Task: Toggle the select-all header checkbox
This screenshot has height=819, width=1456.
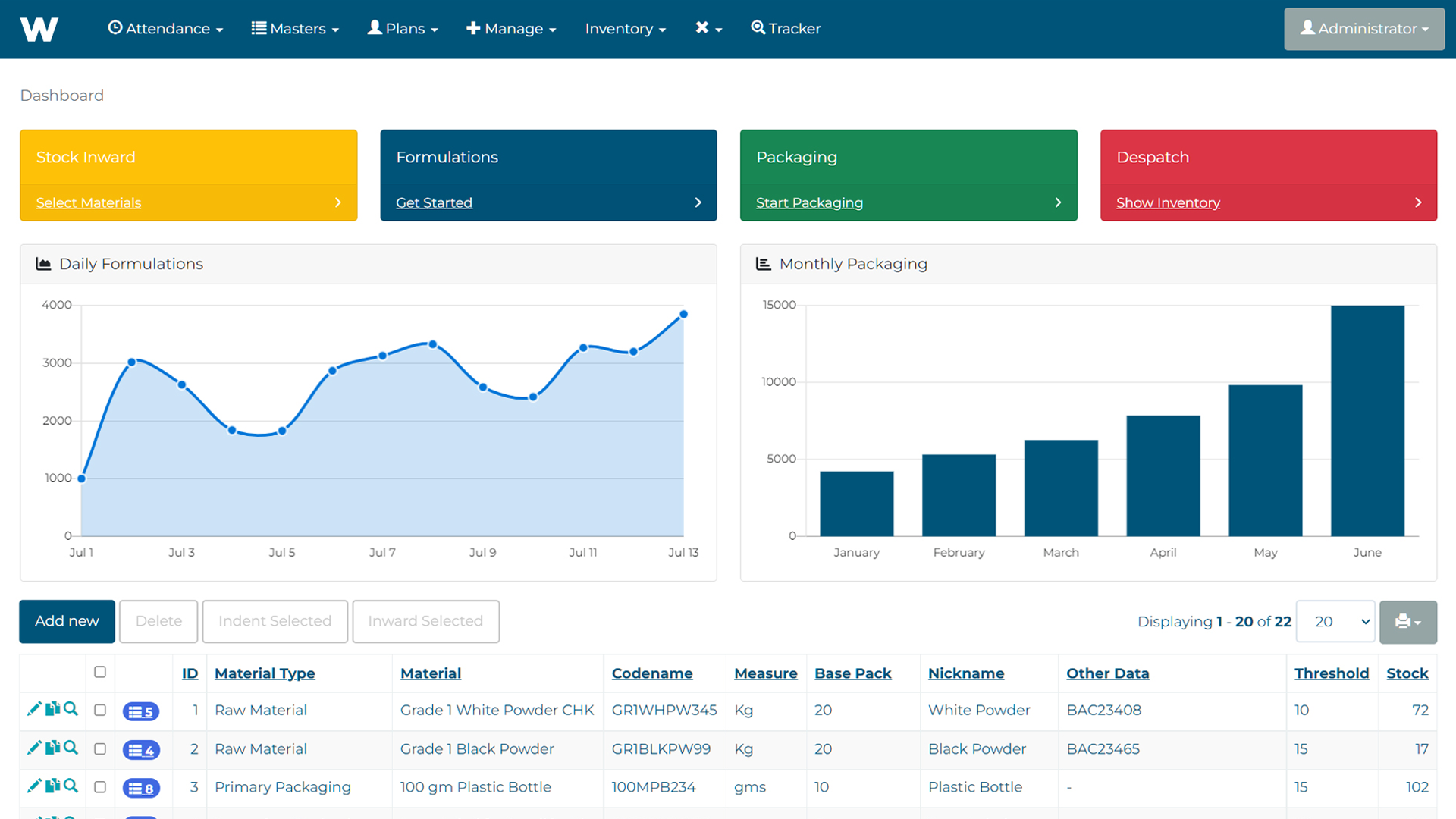Action: coord(100,672)
